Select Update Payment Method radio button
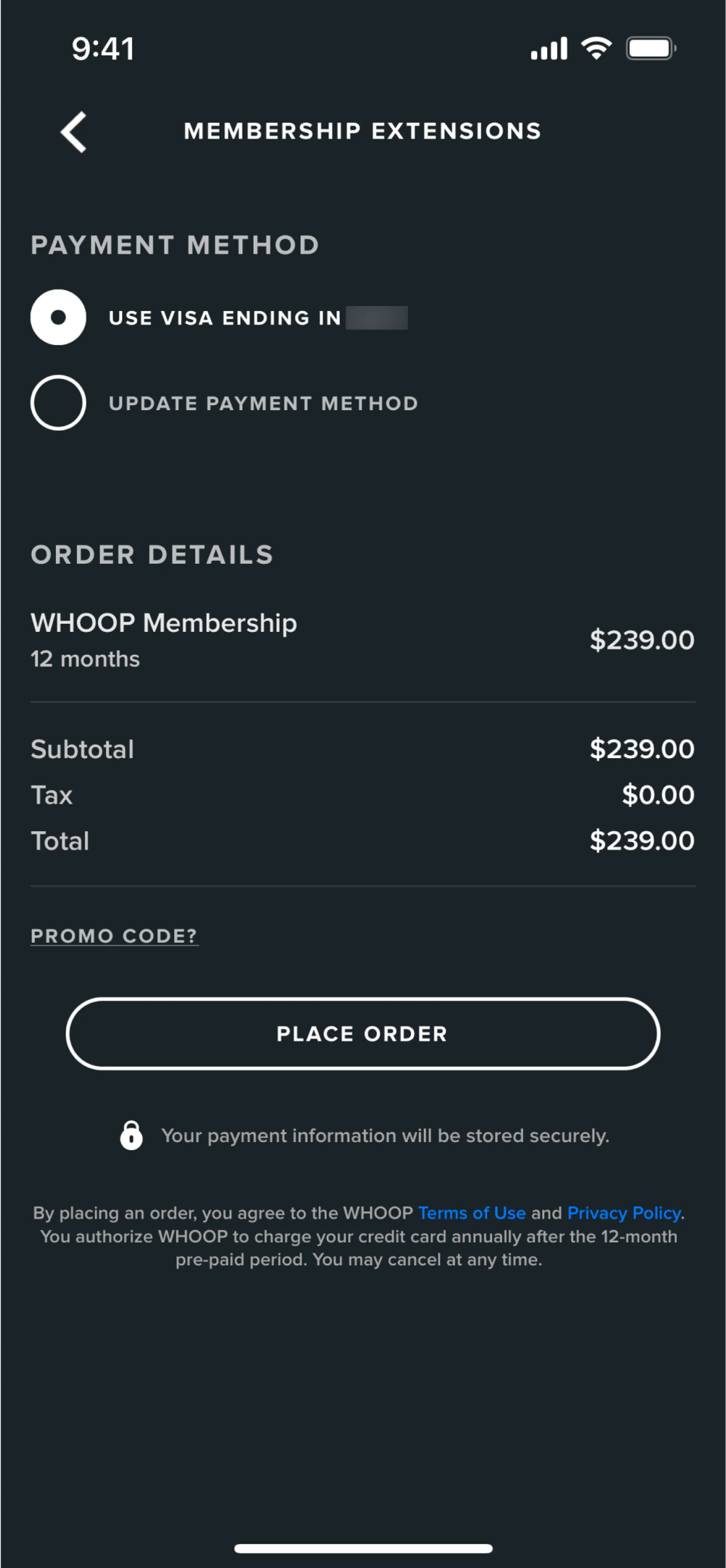 point(59,403)
